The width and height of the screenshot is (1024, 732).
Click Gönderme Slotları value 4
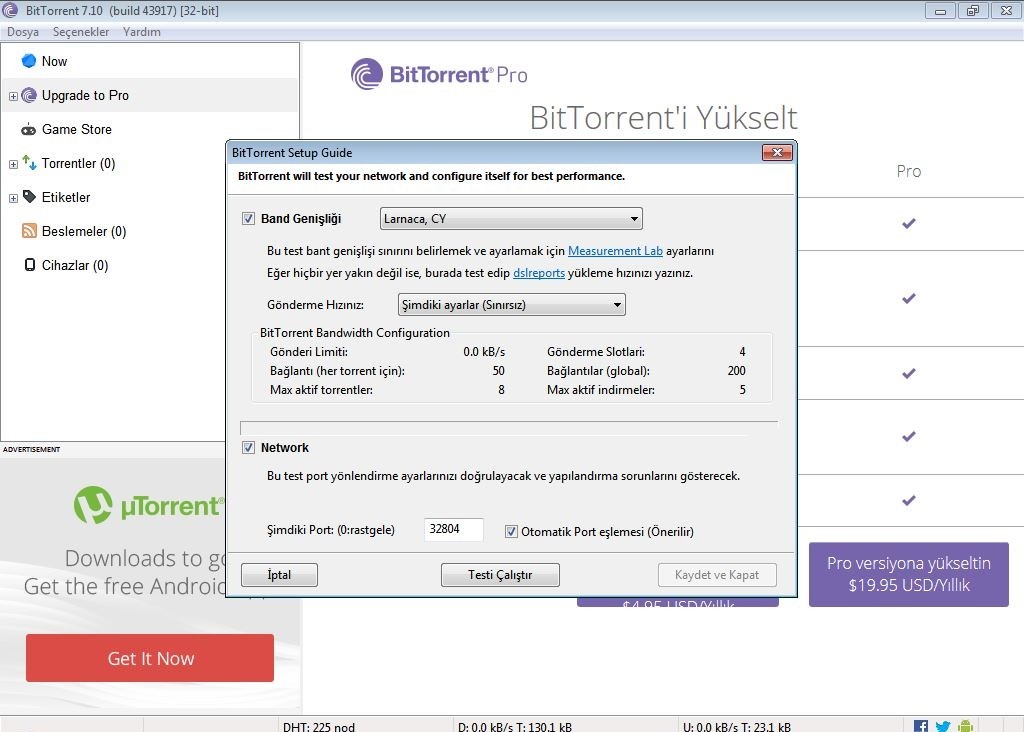[742, 351]
